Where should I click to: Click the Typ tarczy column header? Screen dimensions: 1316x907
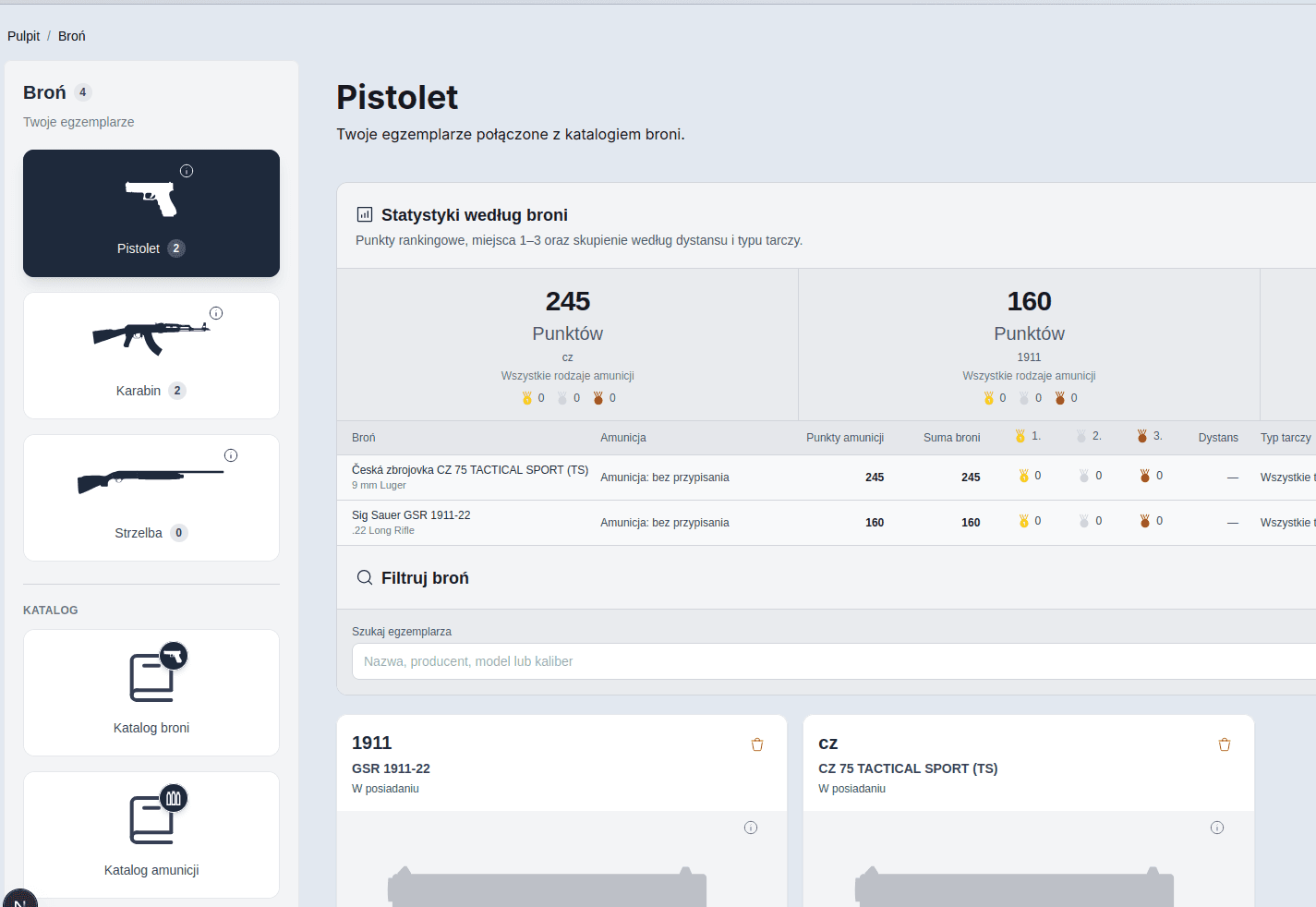coord(1286,438)
